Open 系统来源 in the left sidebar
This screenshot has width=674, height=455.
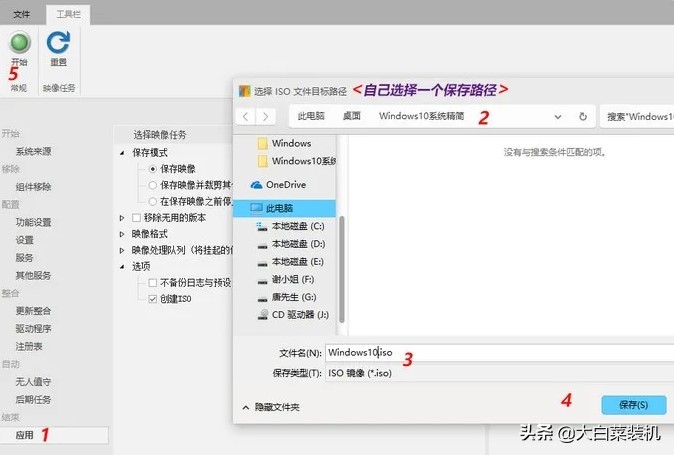click(x=34, y=151)
